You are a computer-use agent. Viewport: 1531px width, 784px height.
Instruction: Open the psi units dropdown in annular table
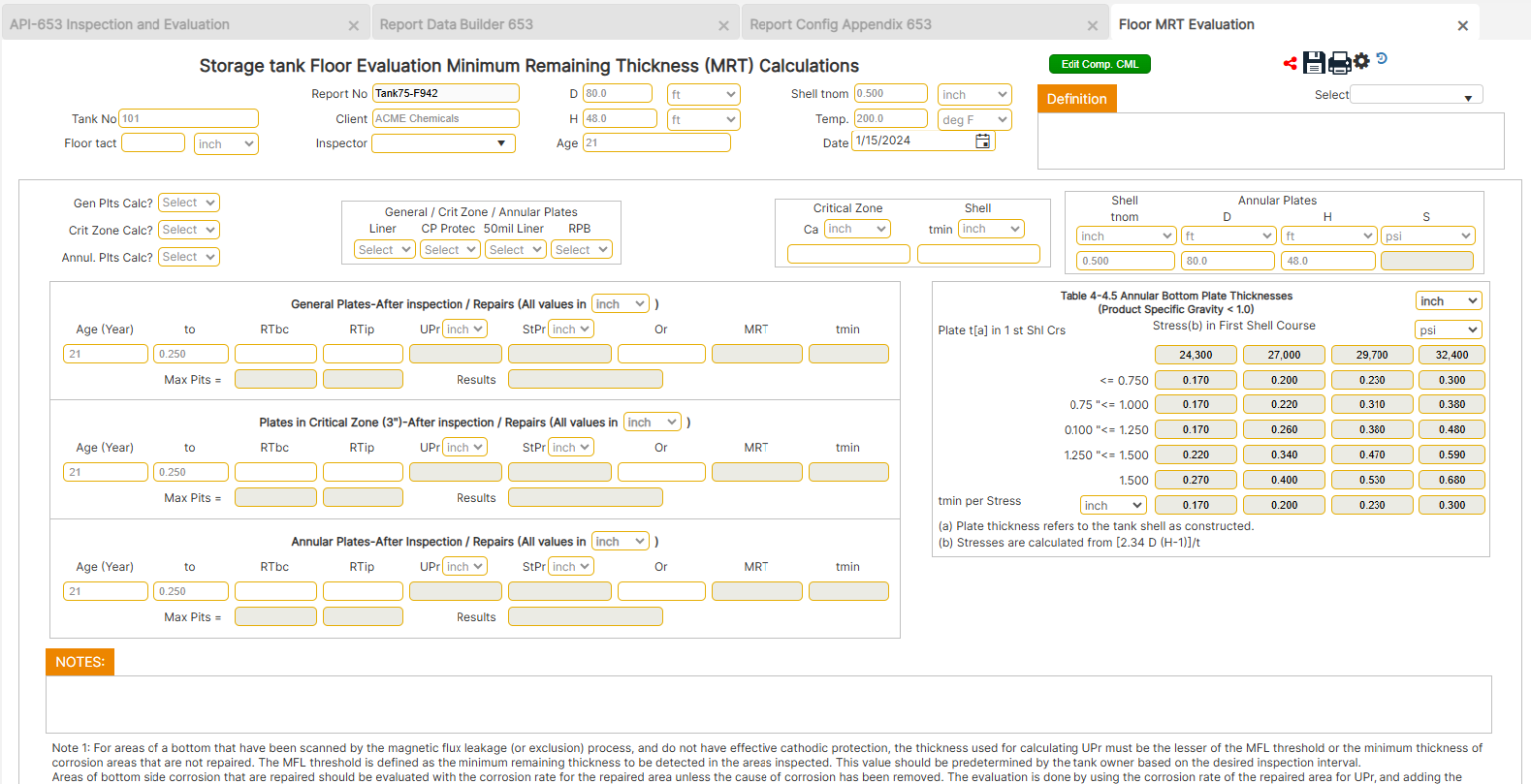tap(1448, 329)
